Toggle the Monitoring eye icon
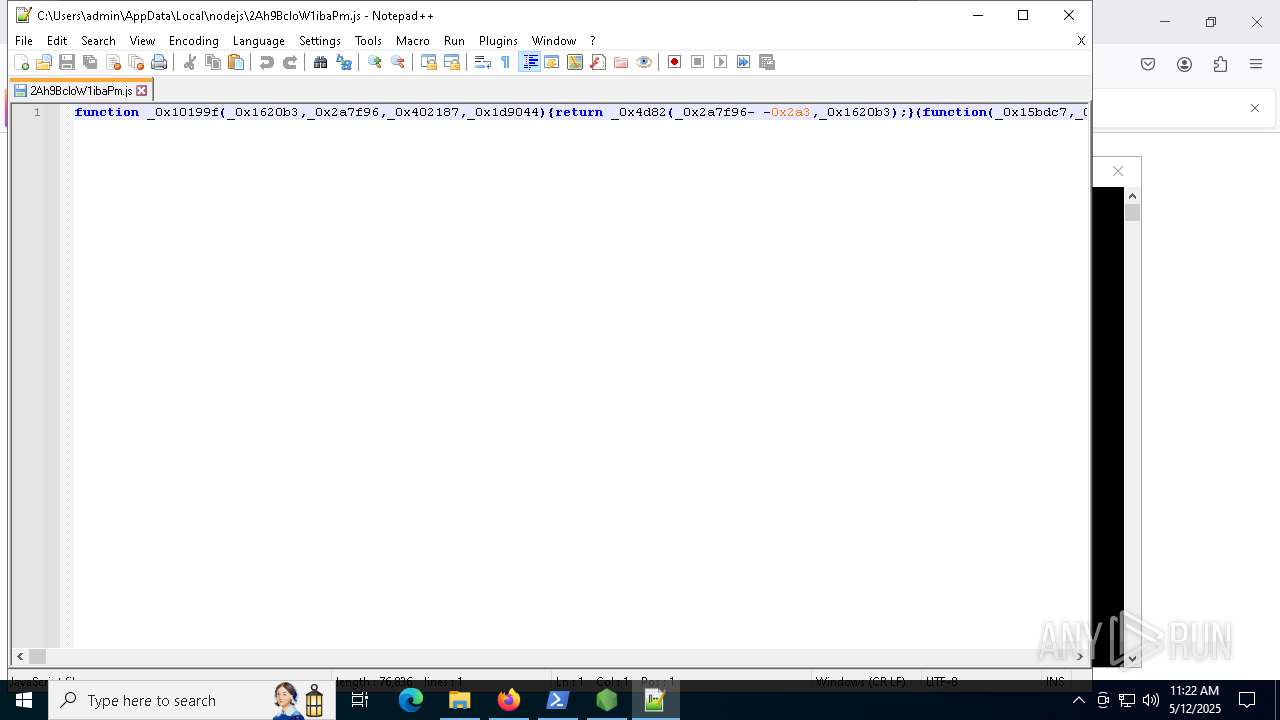The height and width of the screenshot is (720, 1280). click(644, 62)
